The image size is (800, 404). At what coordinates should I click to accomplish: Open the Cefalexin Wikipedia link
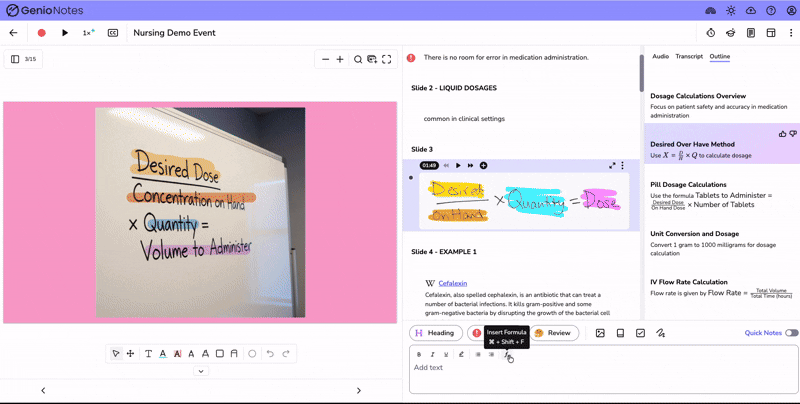[453, 283]
